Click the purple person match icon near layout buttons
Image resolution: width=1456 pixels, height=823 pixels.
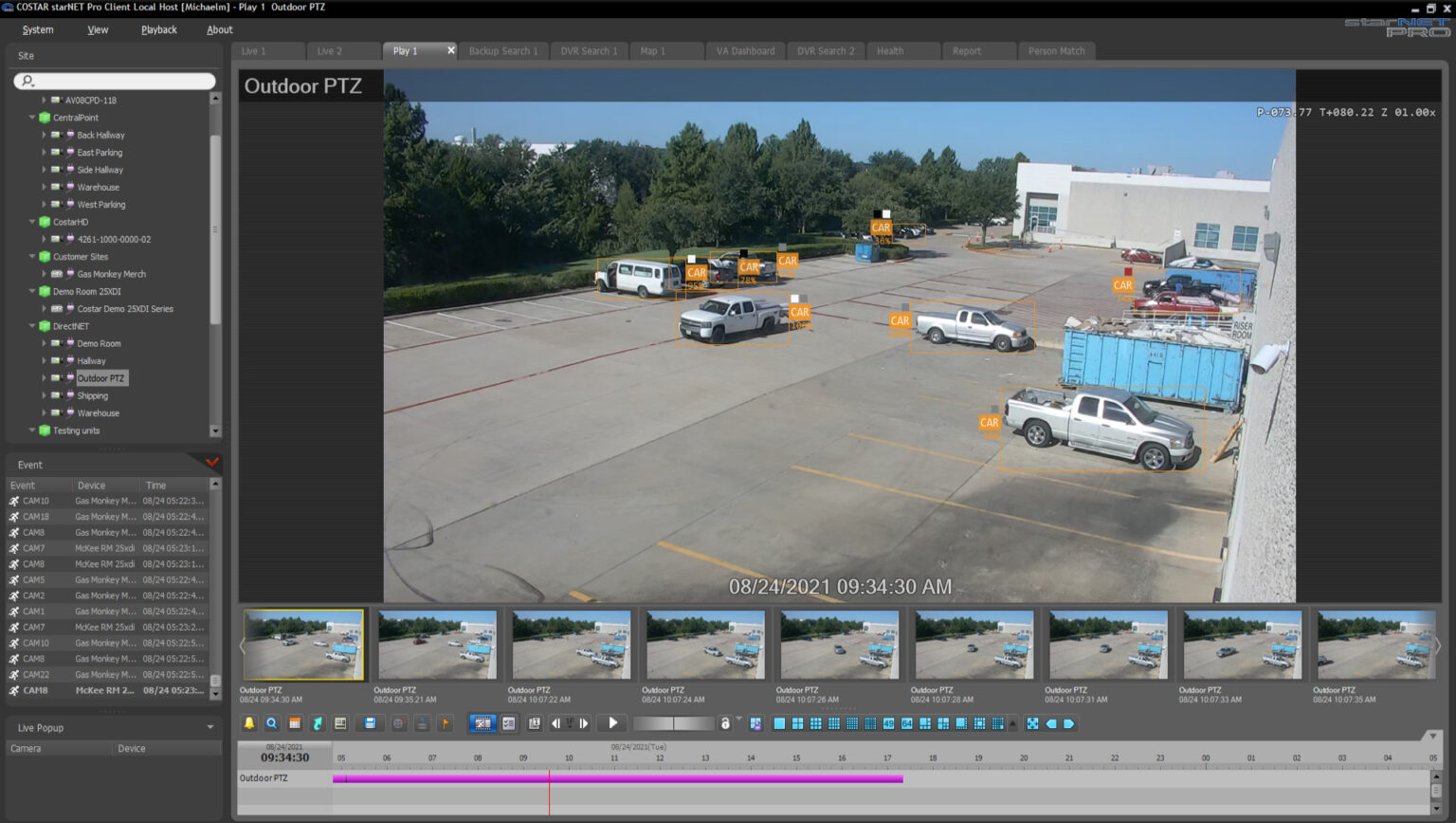tap(756, 723)
